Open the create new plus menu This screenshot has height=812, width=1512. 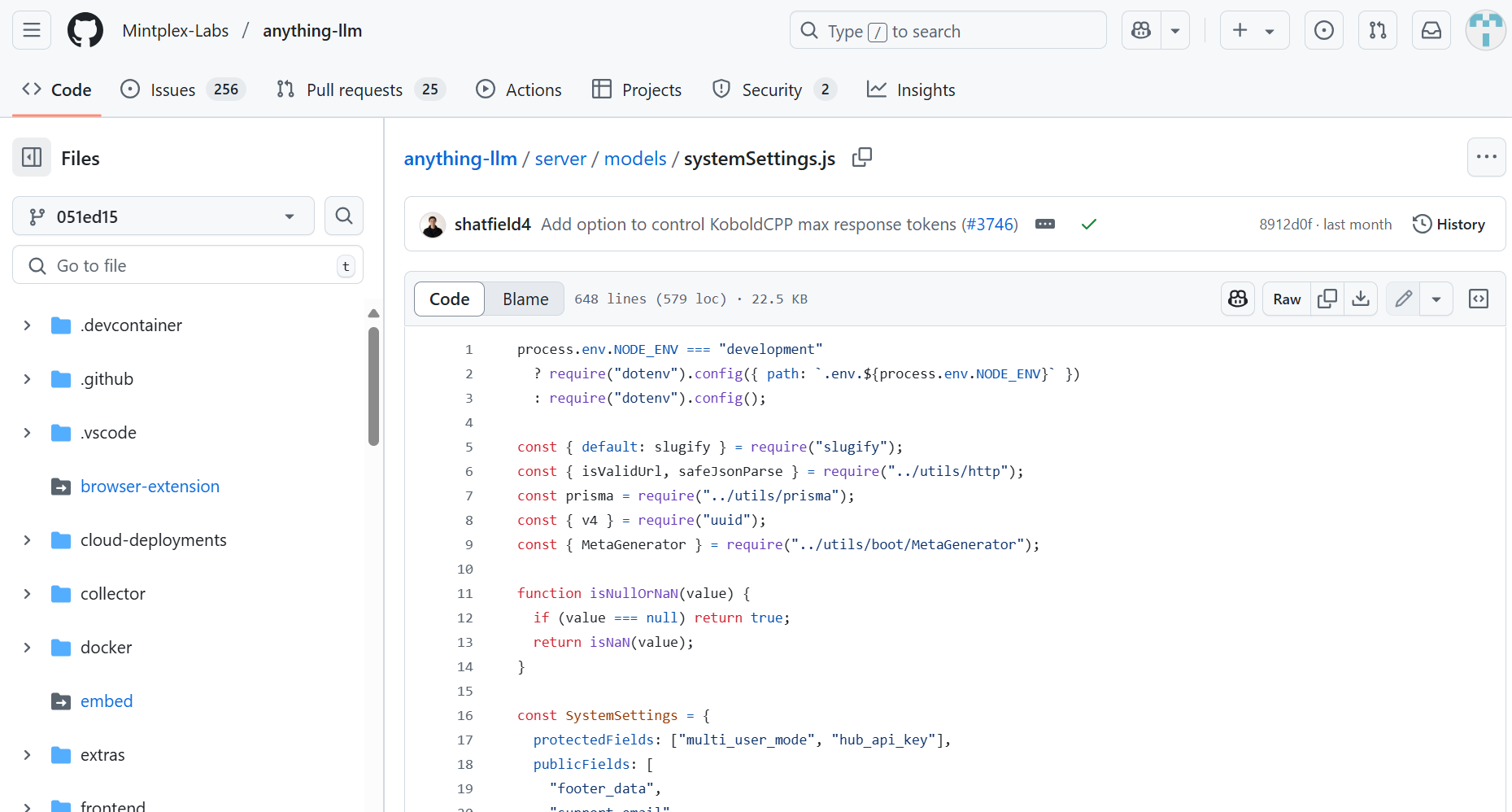tap(1254, 31)
